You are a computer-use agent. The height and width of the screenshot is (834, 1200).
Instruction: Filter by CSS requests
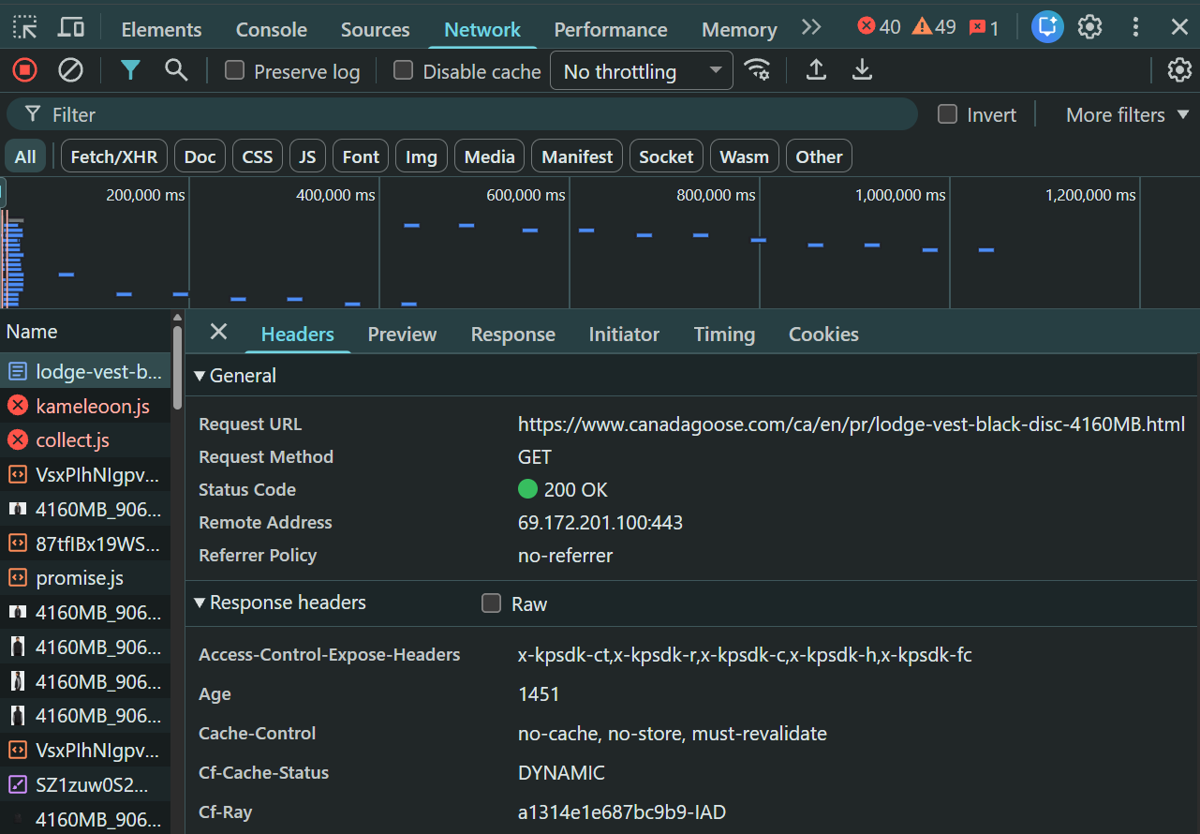257,157
